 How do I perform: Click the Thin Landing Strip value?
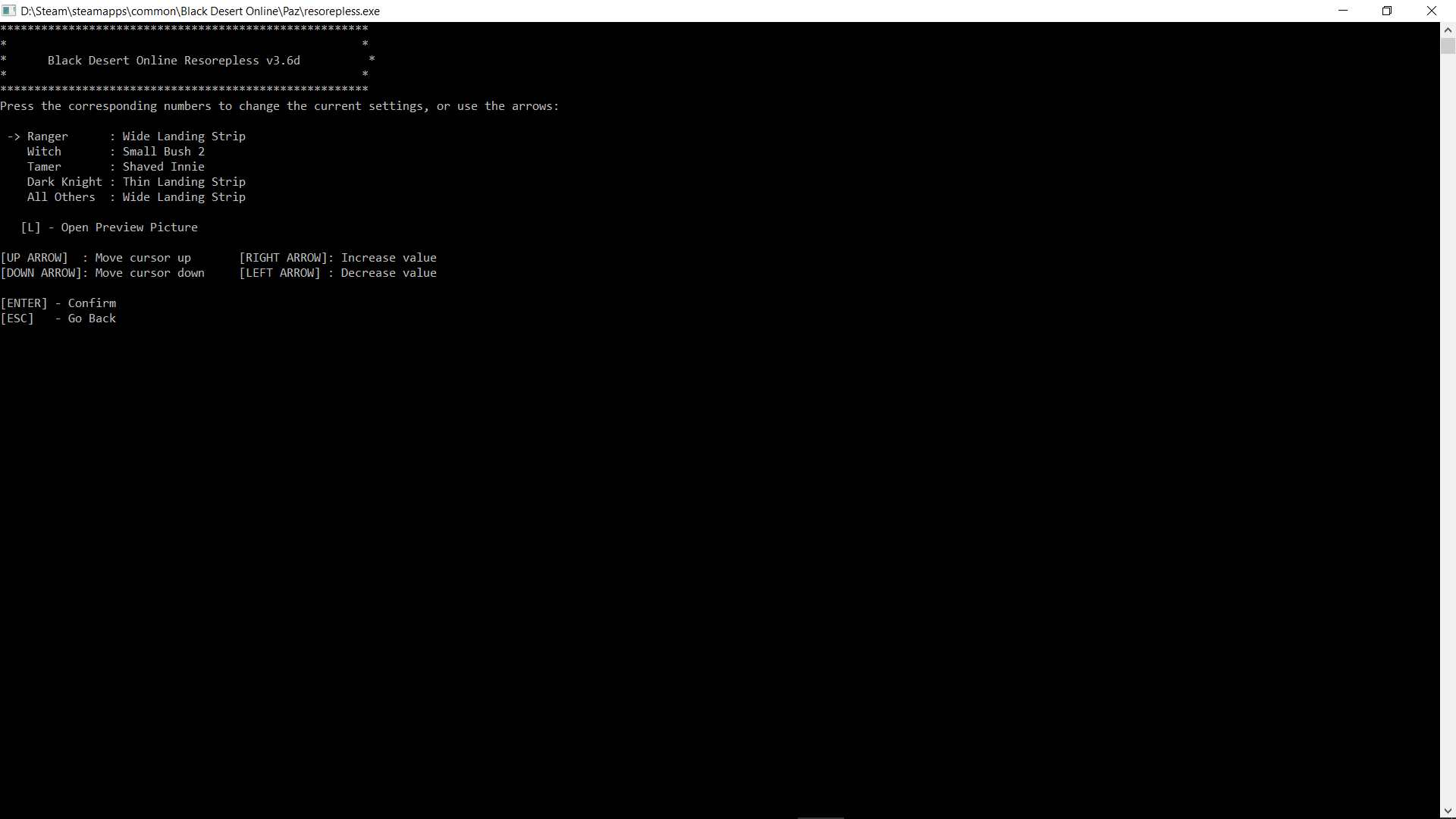point(184,182)
